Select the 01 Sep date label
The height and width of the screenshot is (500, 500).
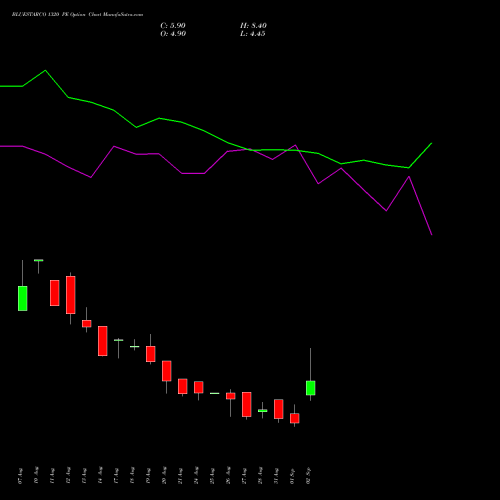coord(292,476)
